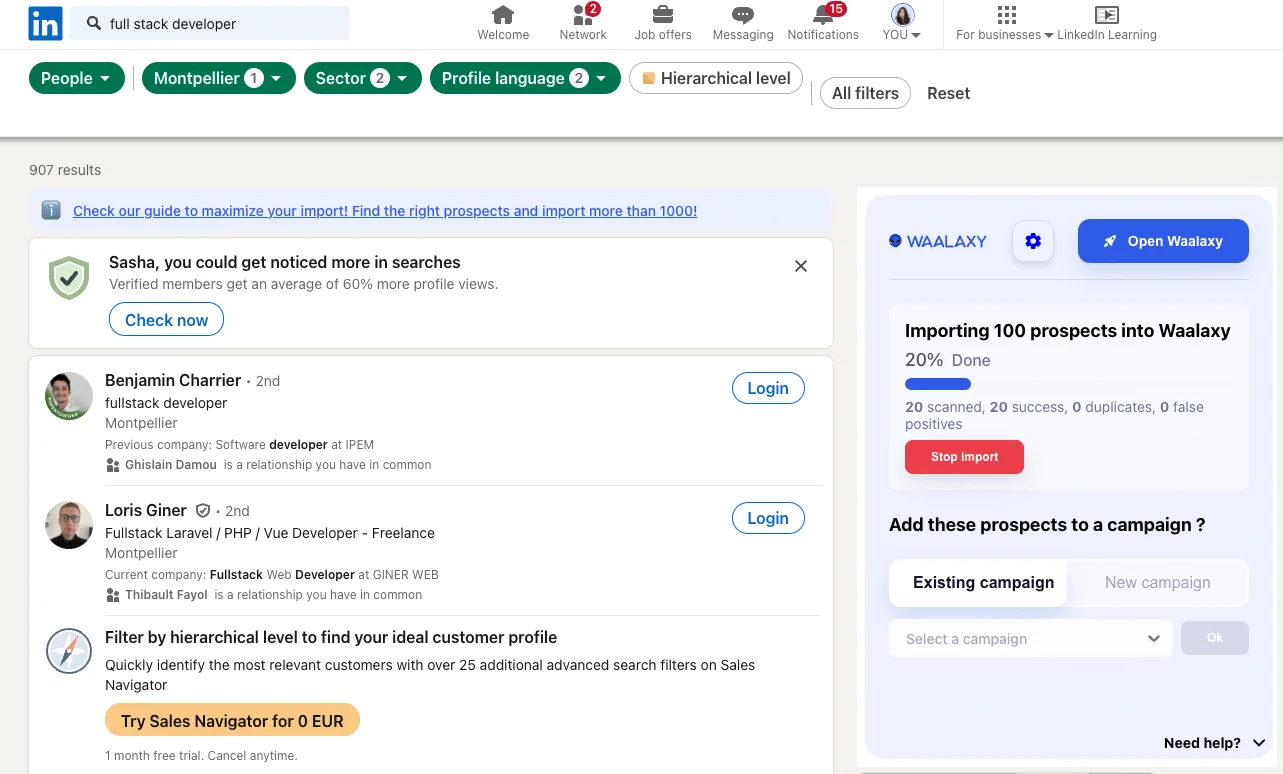The image size is (1283, 774).
Task: Open LinkedIn Learning icon
Action: pyautogui.click(x=1106, y=15)
